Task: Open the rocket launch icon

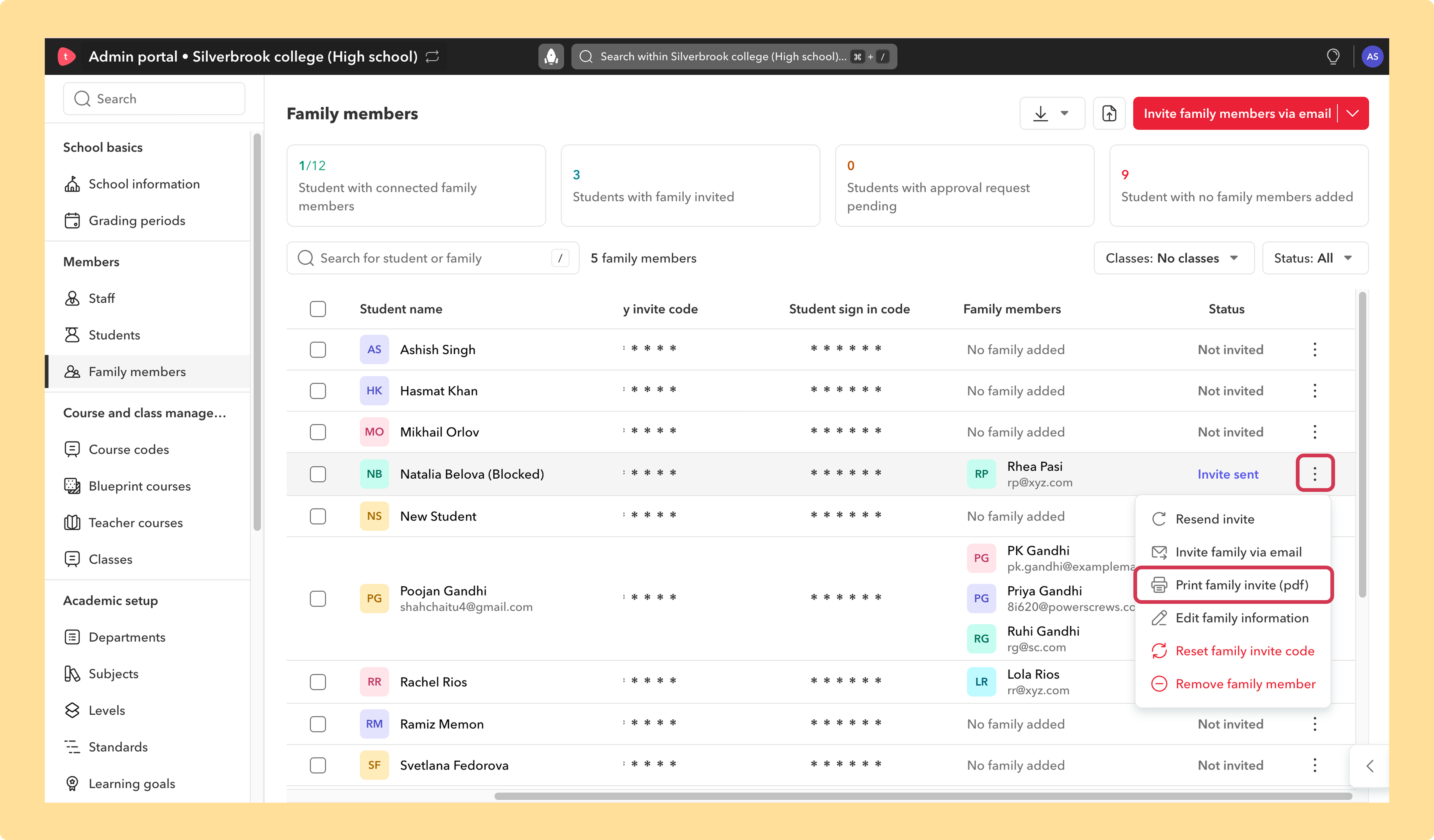Action: [x=551, y=56]
